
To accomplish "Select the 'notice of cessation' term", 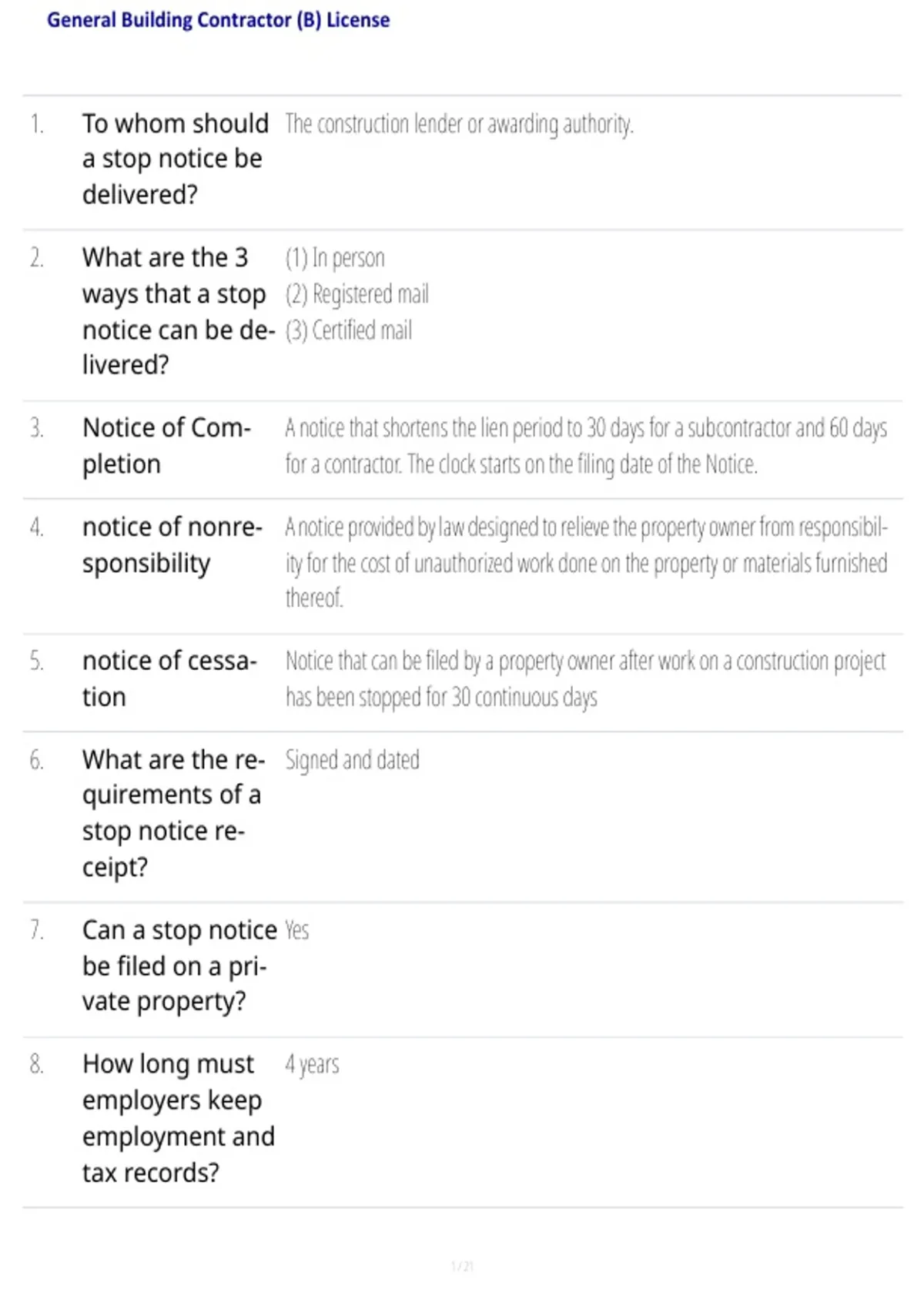I will [x=169, y=679].
